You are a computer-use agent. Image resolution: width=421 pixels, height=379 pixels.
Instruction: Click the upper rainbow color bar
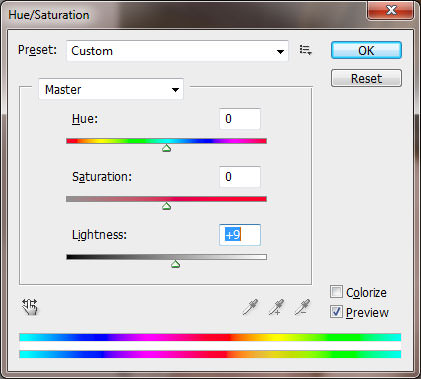click(x=210, y=337)
